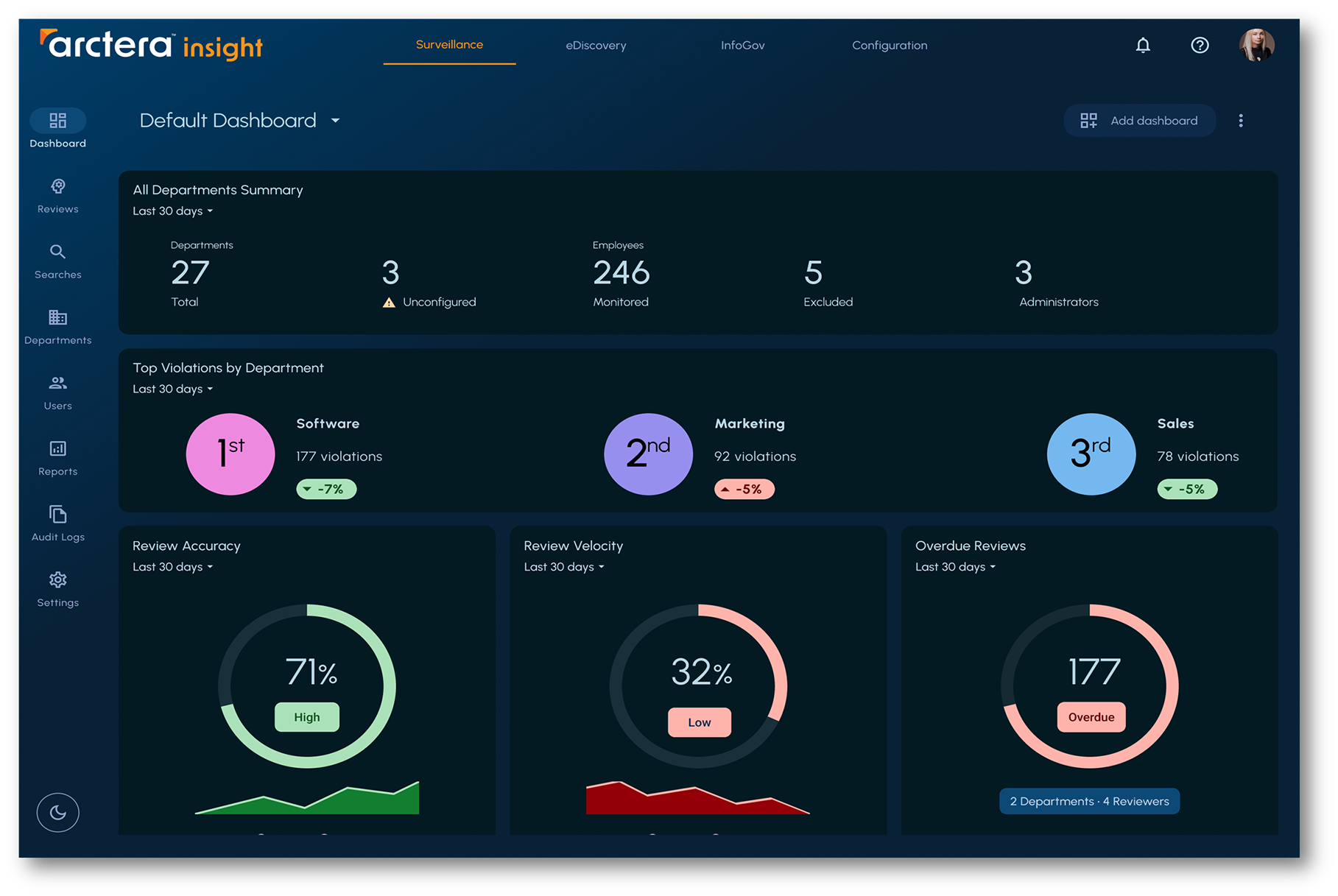Open the Reports sidebar icon
This screenshot has width=1338, height=896.
pos(57,449)
